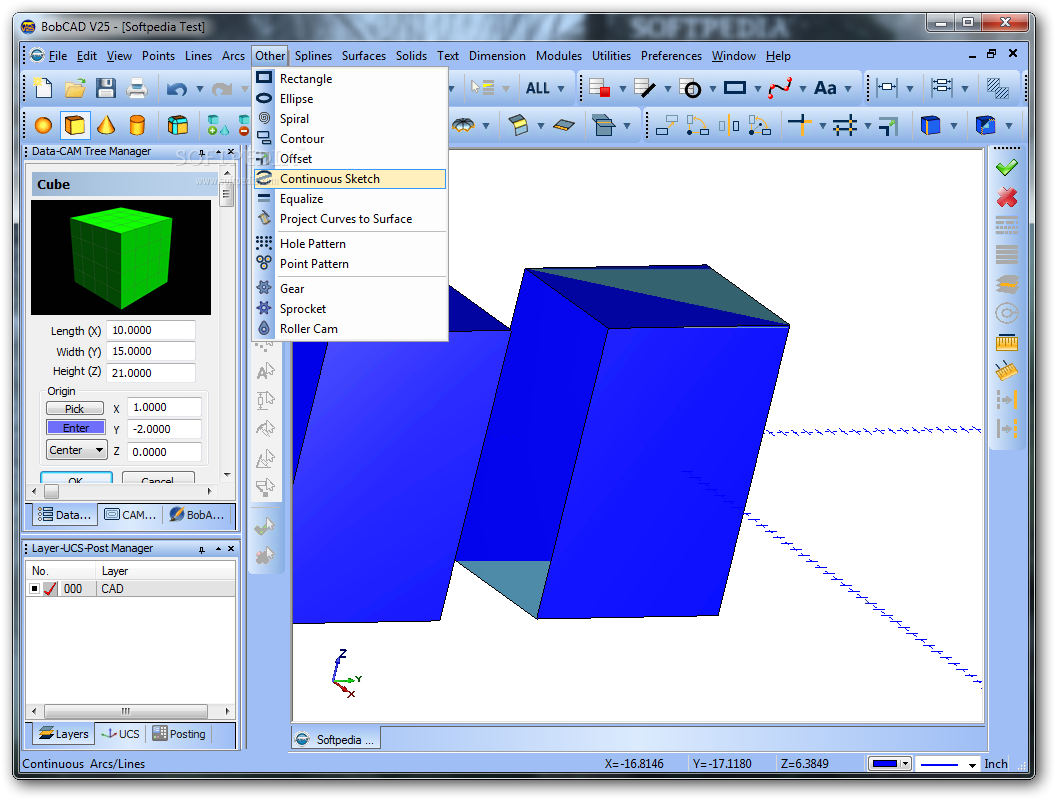Switch to the CAM tree tab
The width and height of the screenshot is (1056, 800).
[131, 514]
